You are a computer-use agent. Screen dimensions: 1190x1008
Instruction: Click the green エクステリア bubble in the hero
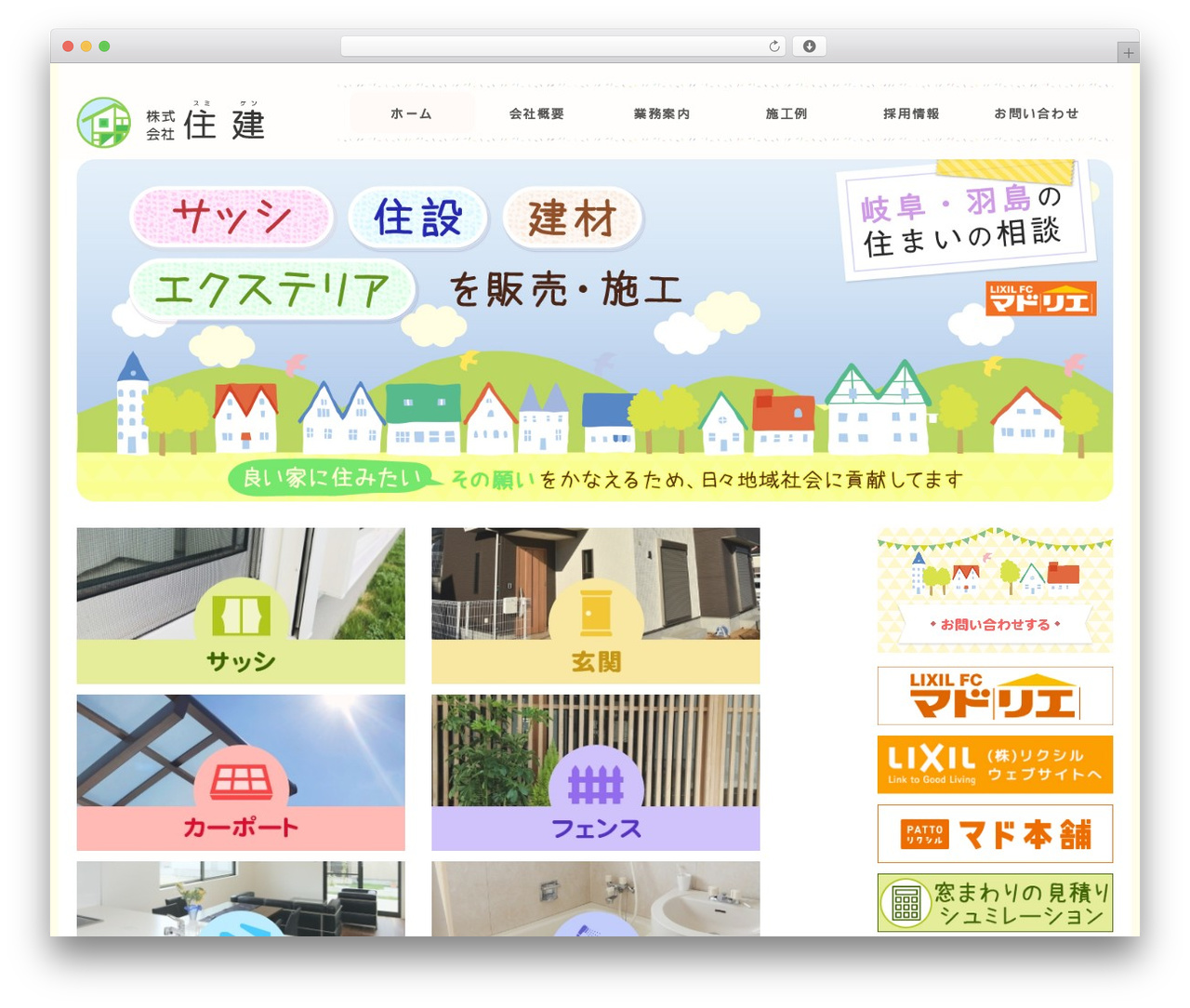coord(271,289)
